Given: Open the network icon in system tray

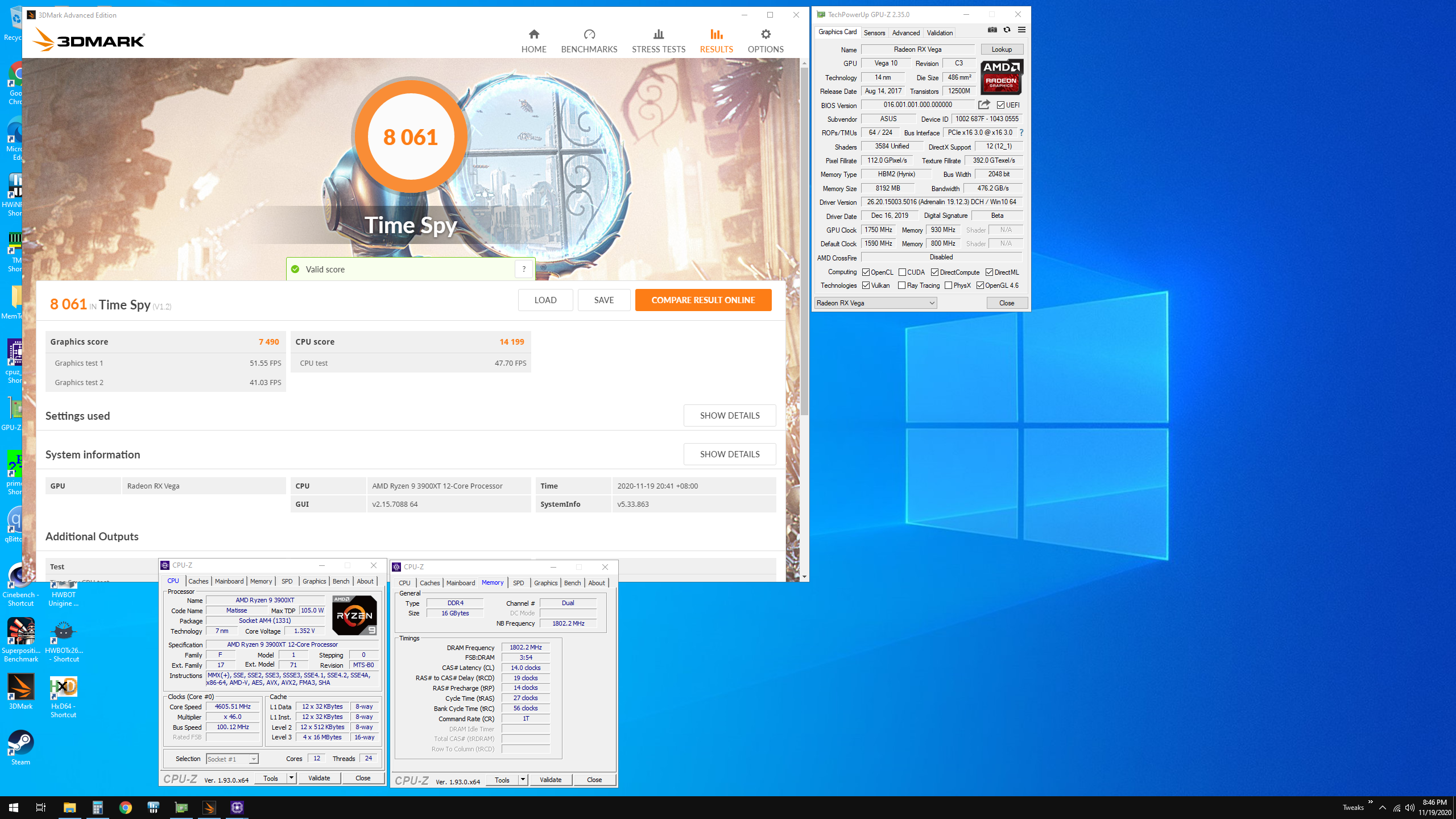Looking at the screenshot, I should pyautogui.click(x=1396, y=808).
